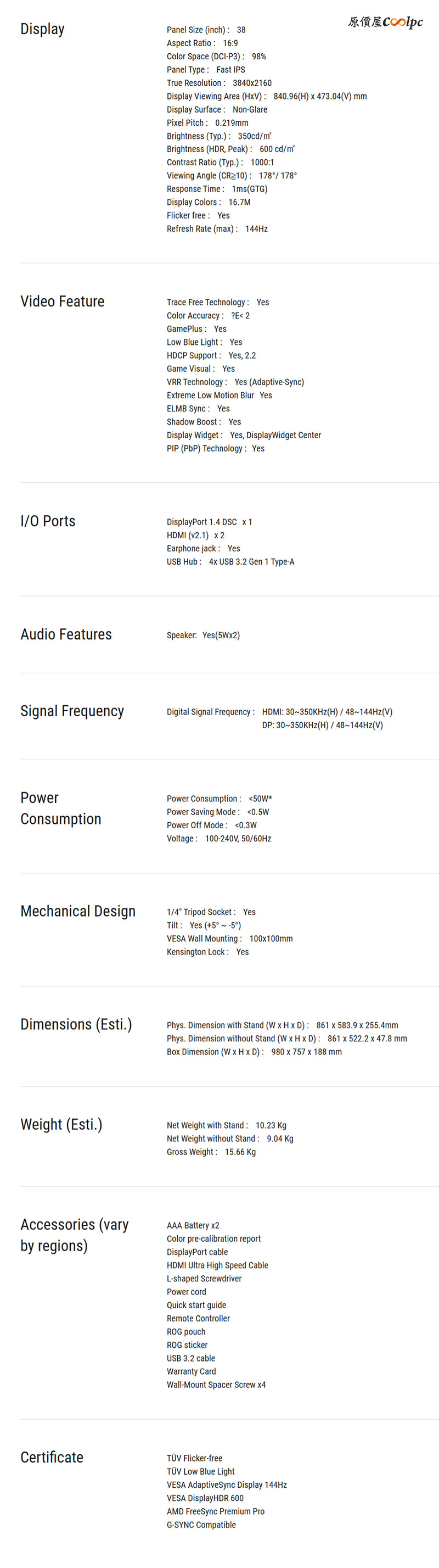Select the Weight (Esti.) heading
Viewport: 439px width, 1568px height.
point(61,1124)
